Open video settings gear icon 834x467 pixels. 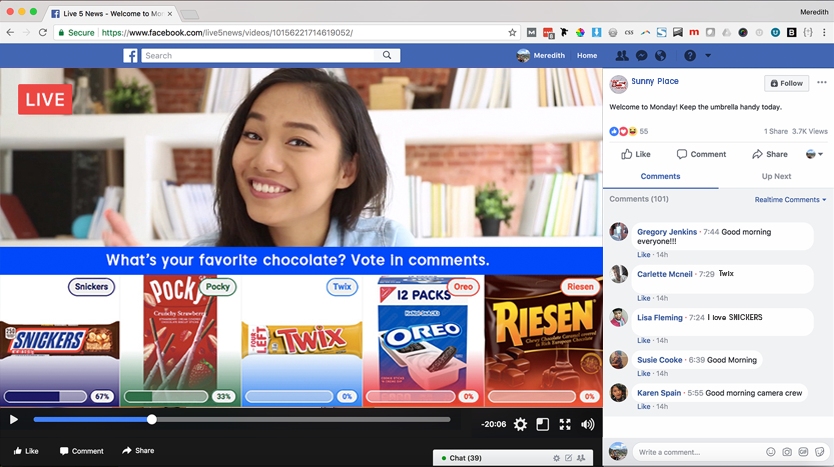(x=520, y=424)
